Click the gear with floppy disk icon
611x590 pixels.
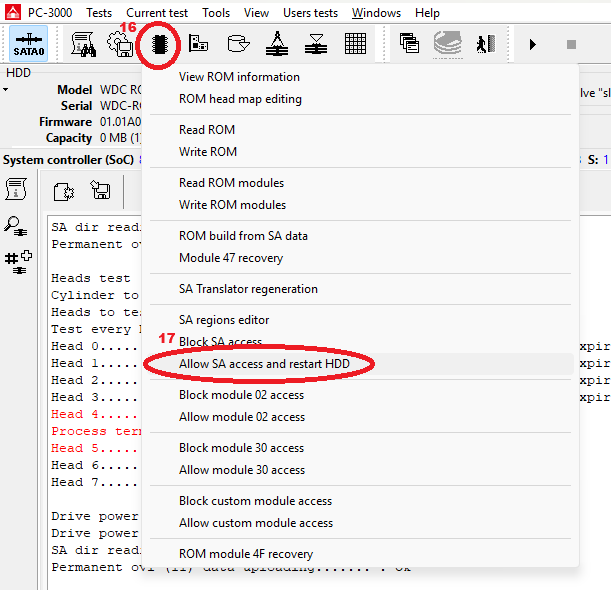click(121, 45)
